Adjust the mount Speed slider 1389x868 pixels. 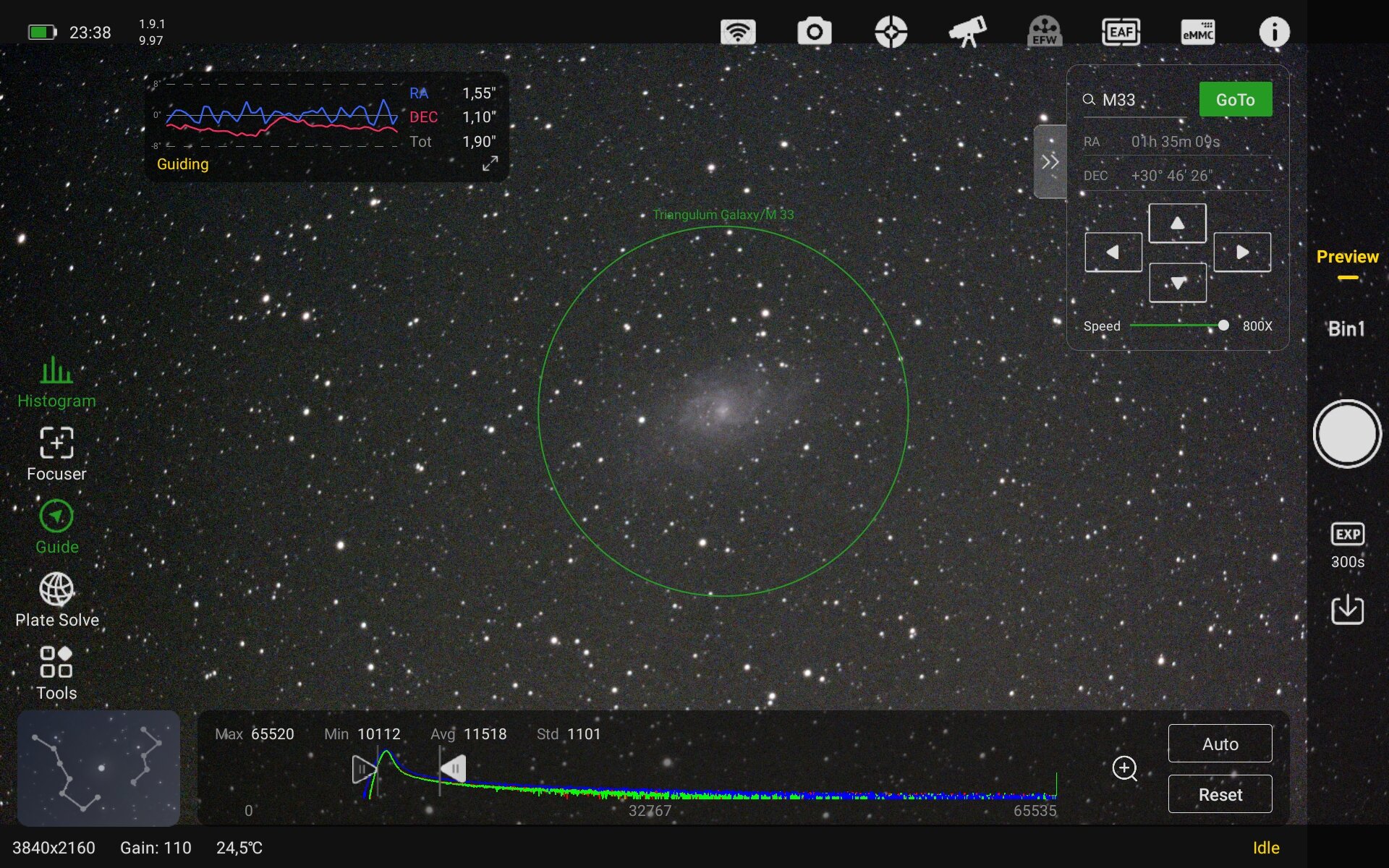1223,325
